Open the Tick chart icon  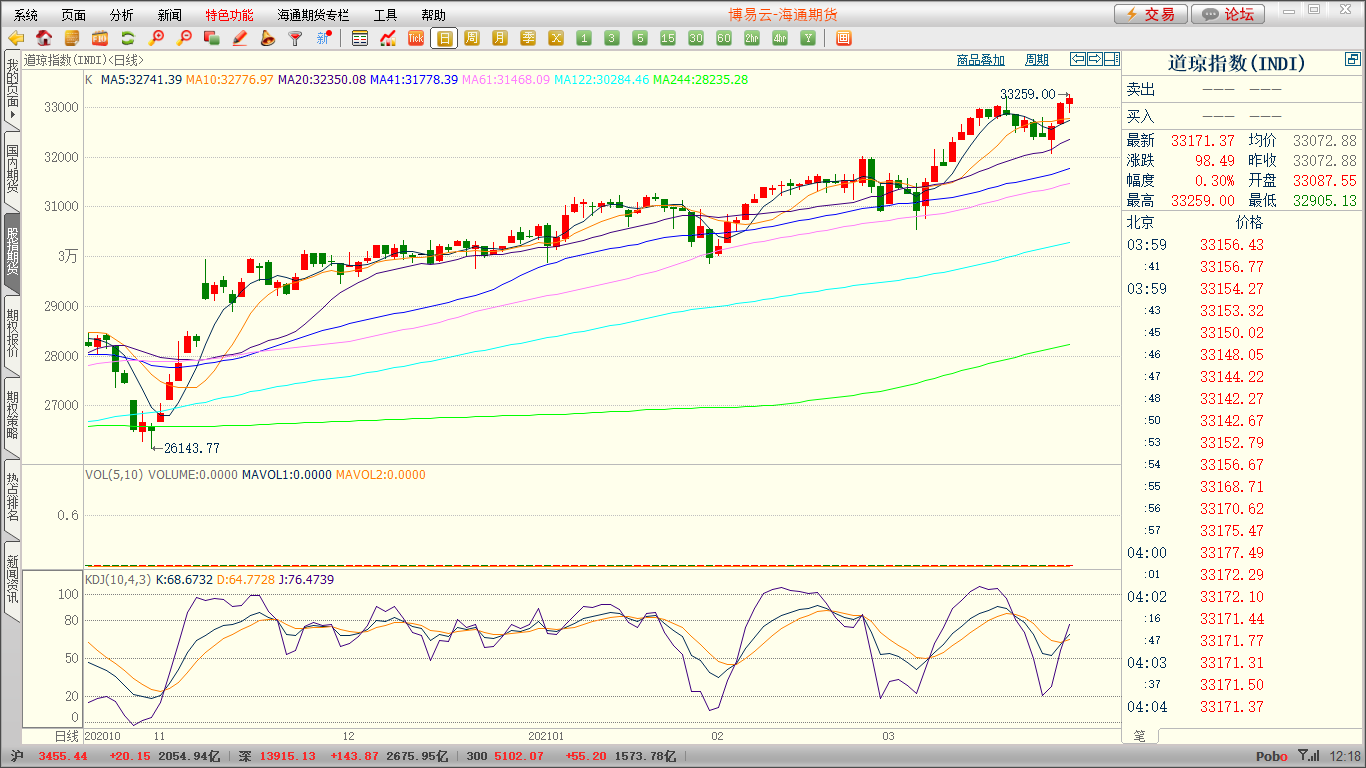click(x=416, y=39)
